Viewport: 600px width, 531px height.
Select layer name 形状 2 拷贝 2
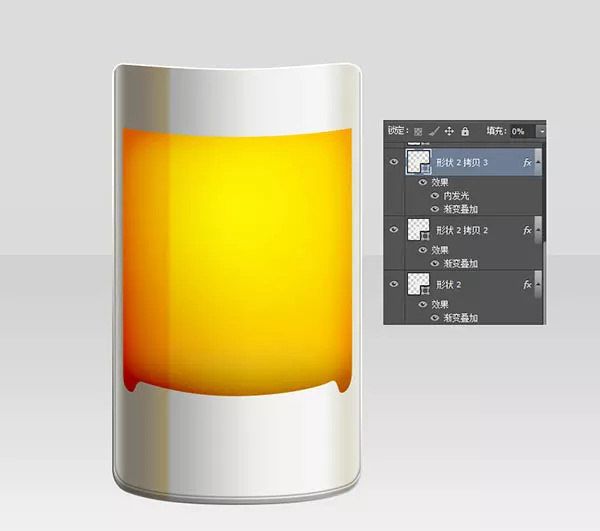(x=462, y=230)
